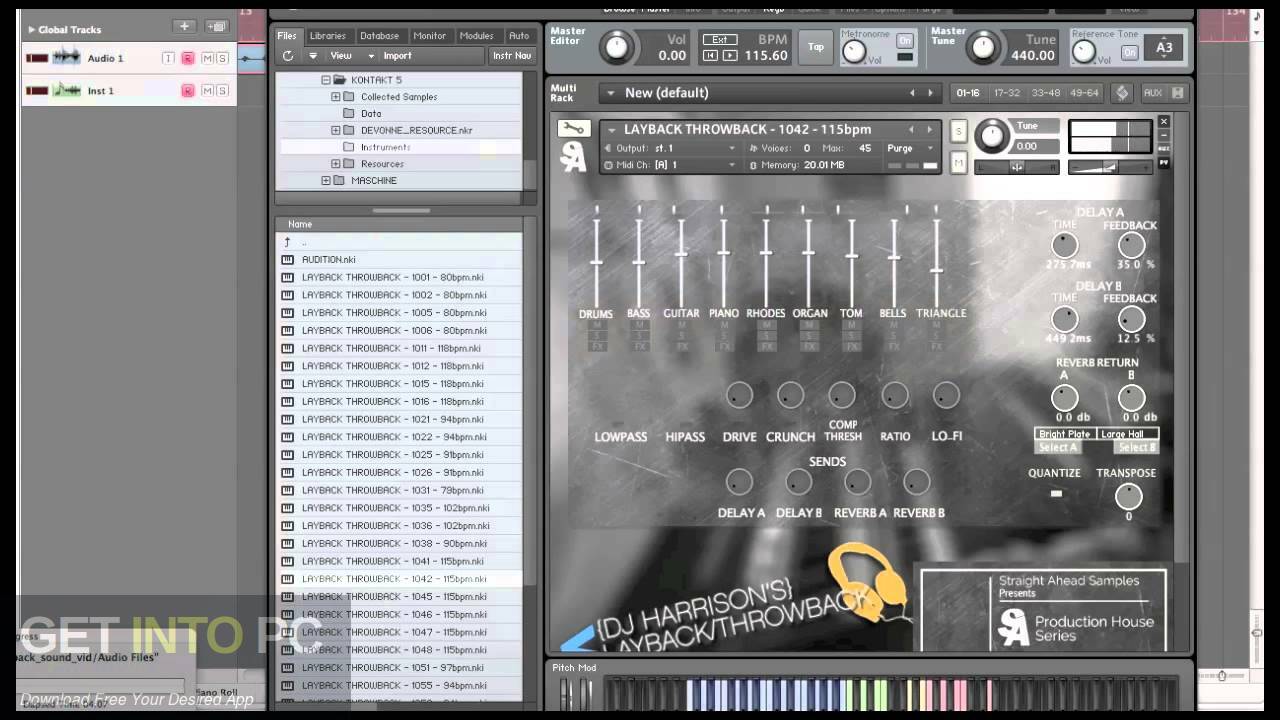Click the AUX button

(x=1153, y=93)
